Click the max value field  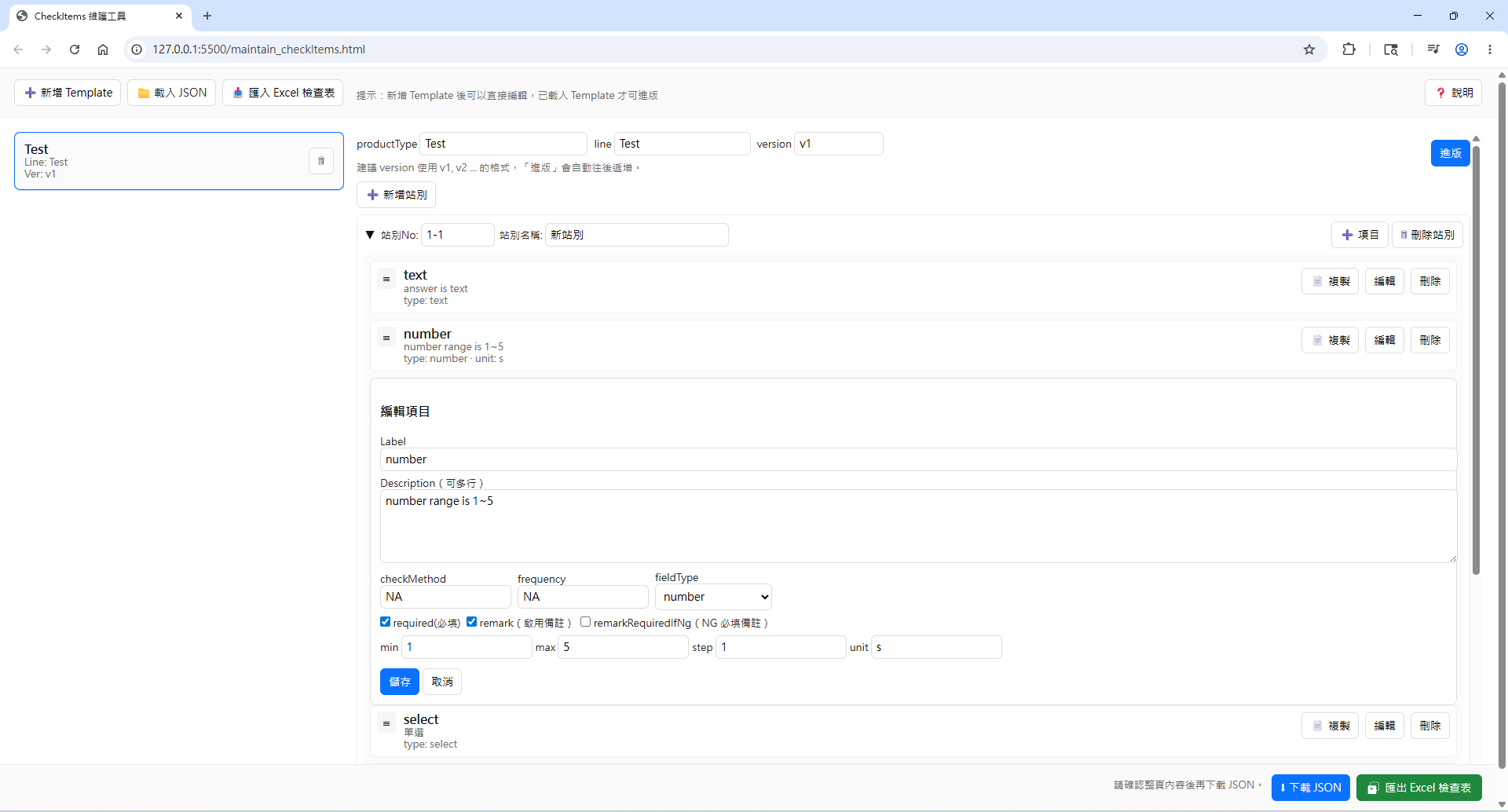coord(624,647)
